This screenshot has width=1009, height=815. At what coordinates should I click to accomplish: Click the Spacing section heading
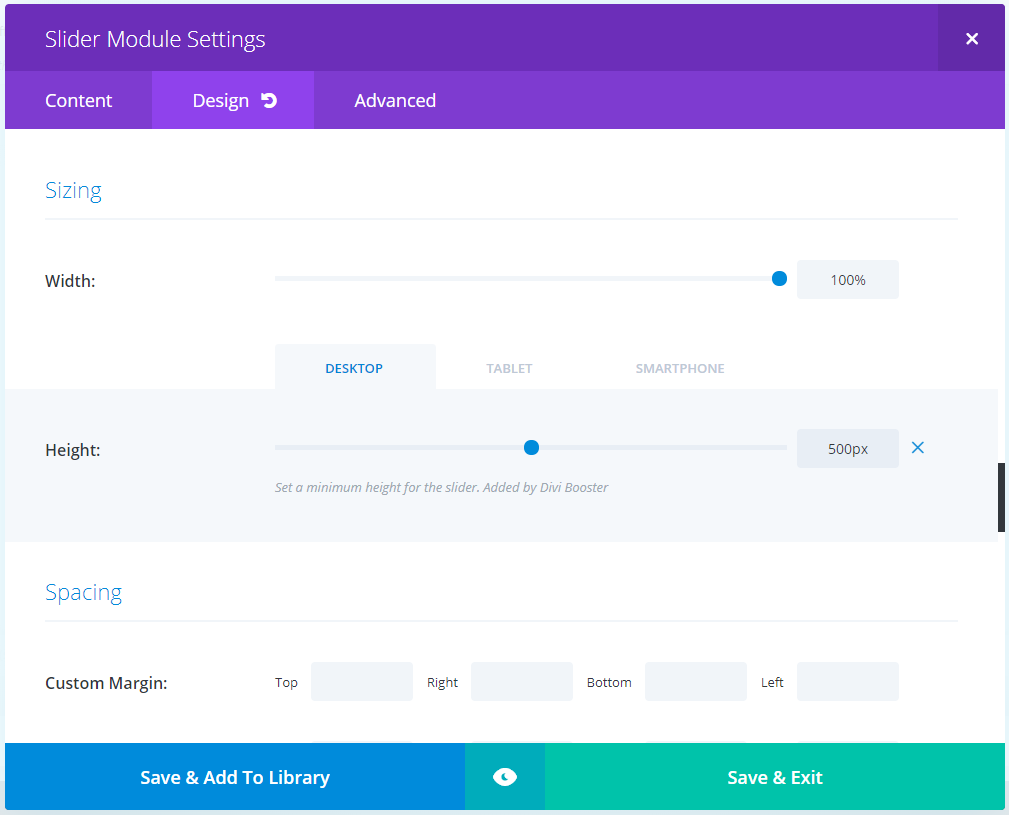tap(84, 592)
